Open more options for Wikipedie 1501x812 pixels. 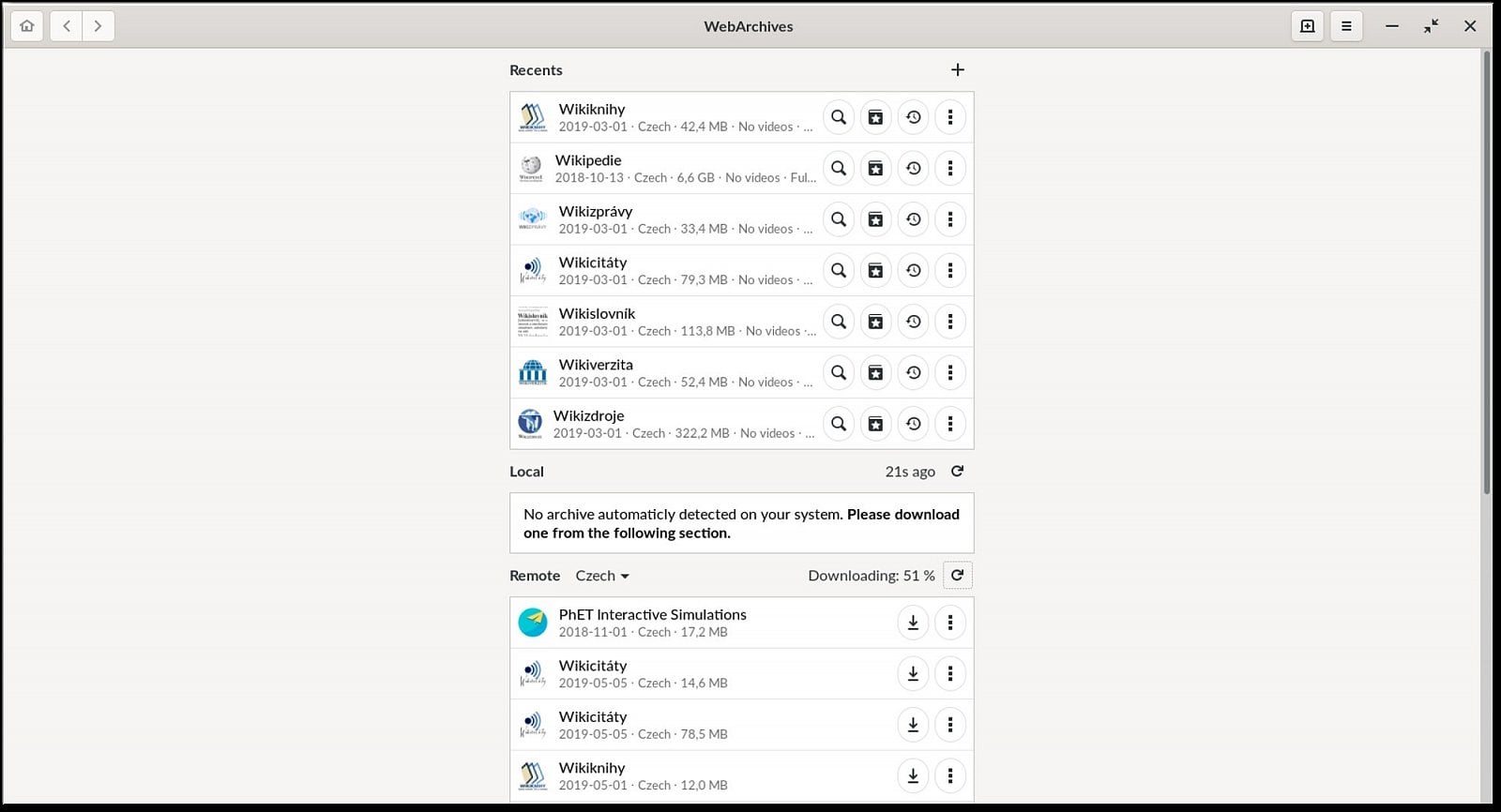pyautogui.click(x=950, y=168)
